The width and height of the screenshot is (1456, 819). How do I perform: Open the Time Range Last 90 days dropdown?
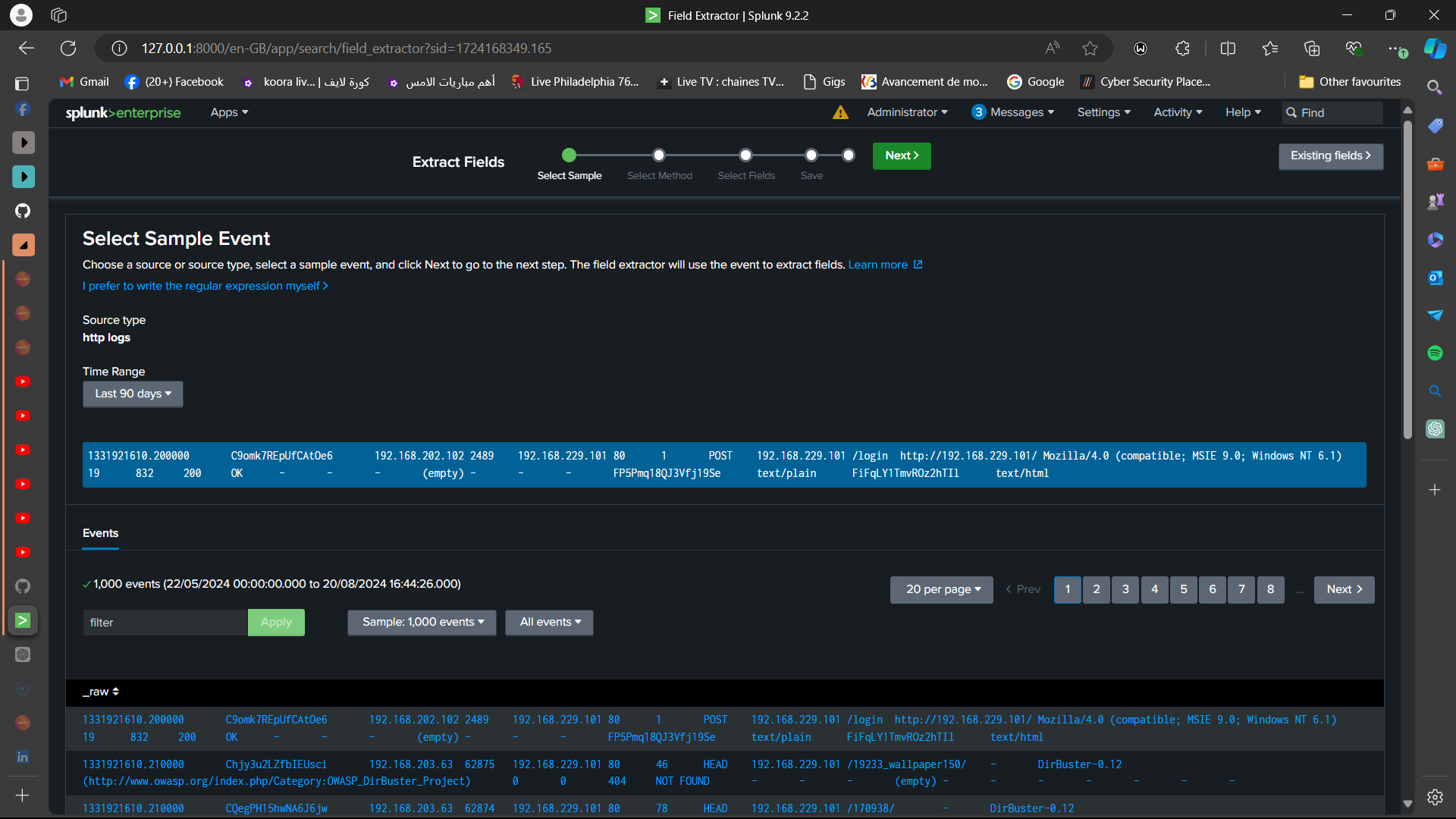133,394
